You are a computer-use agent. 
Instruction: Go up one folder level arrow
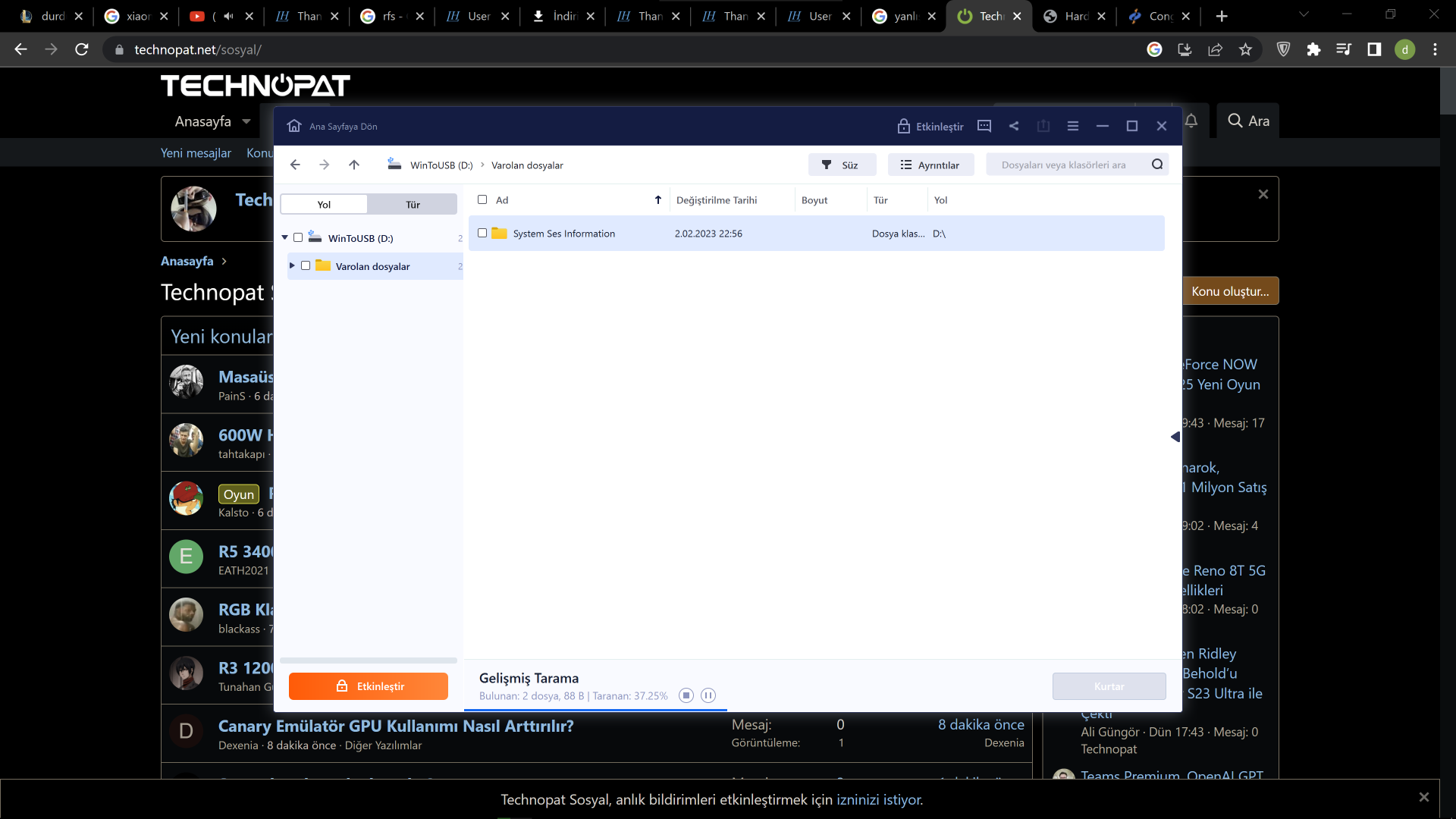click(x=354, y=165)
